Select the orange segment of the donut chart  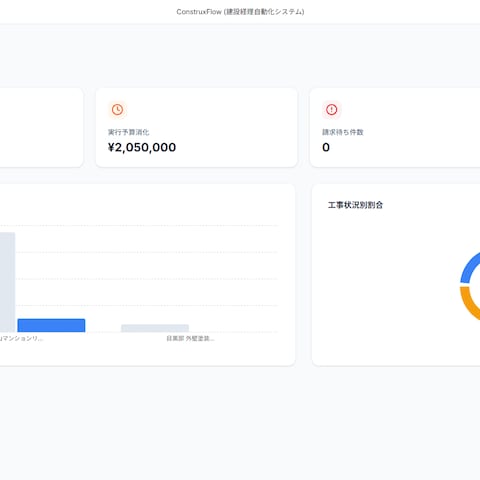[470, 303]
